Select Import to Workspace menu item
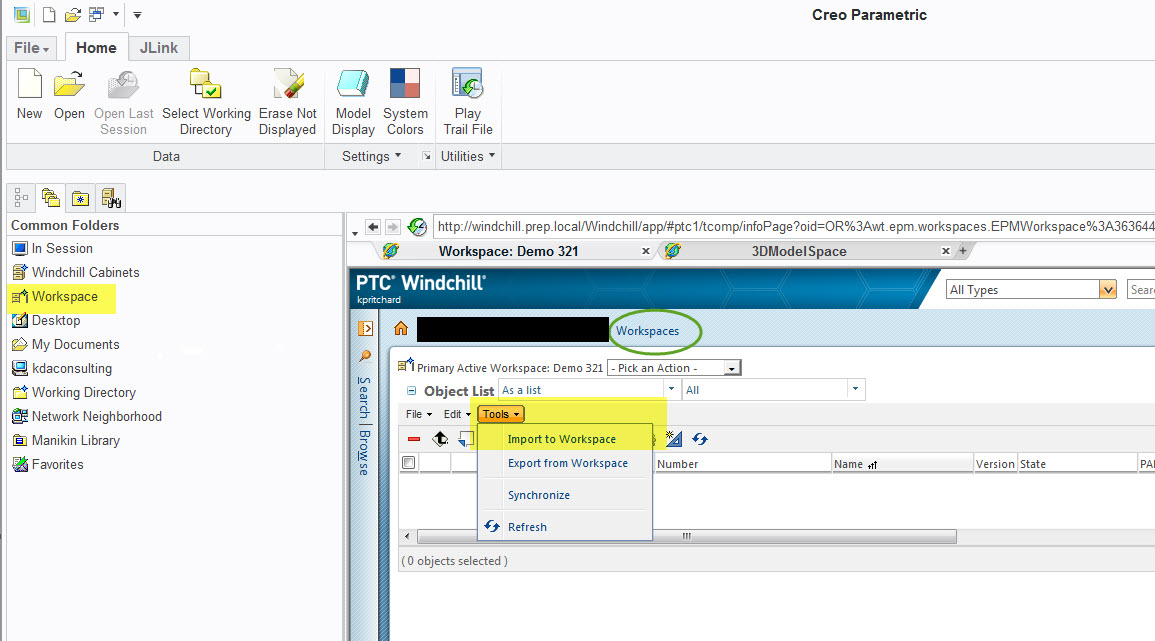Viewport: 1155px width, 641px height. (561, 439)
